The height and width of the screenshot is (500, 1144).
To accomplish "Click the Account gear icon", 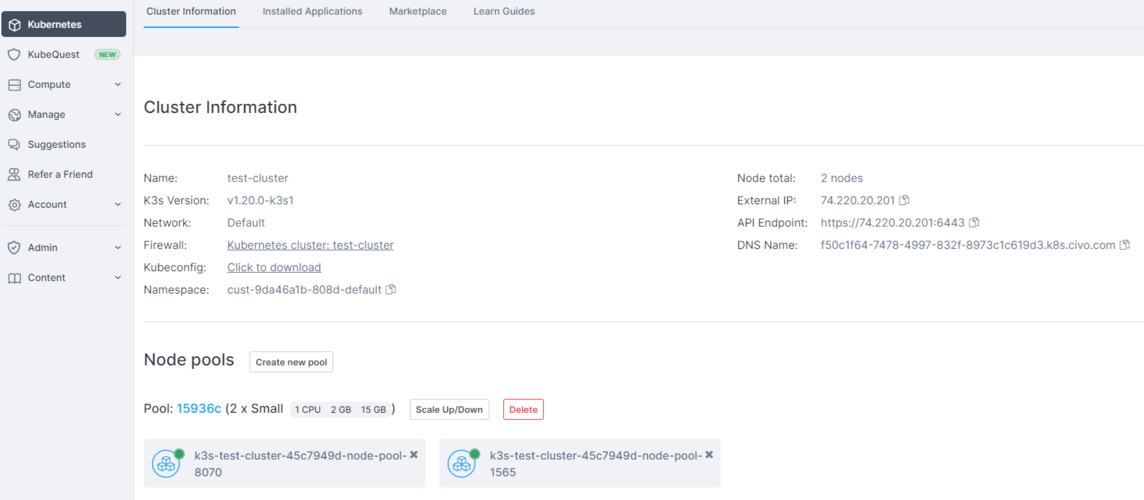I will coord(15,204).
